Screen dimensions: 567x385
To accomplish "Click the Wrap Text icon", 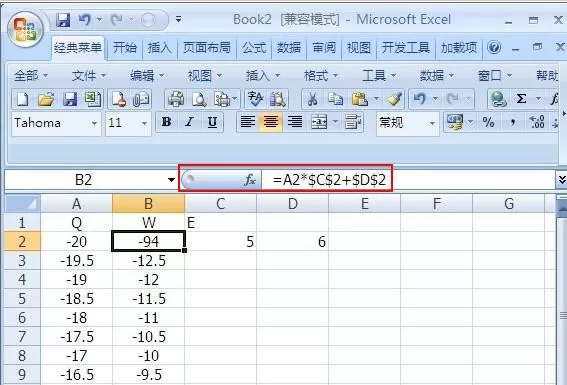I will pyautogui.click(x=353, y=122).
